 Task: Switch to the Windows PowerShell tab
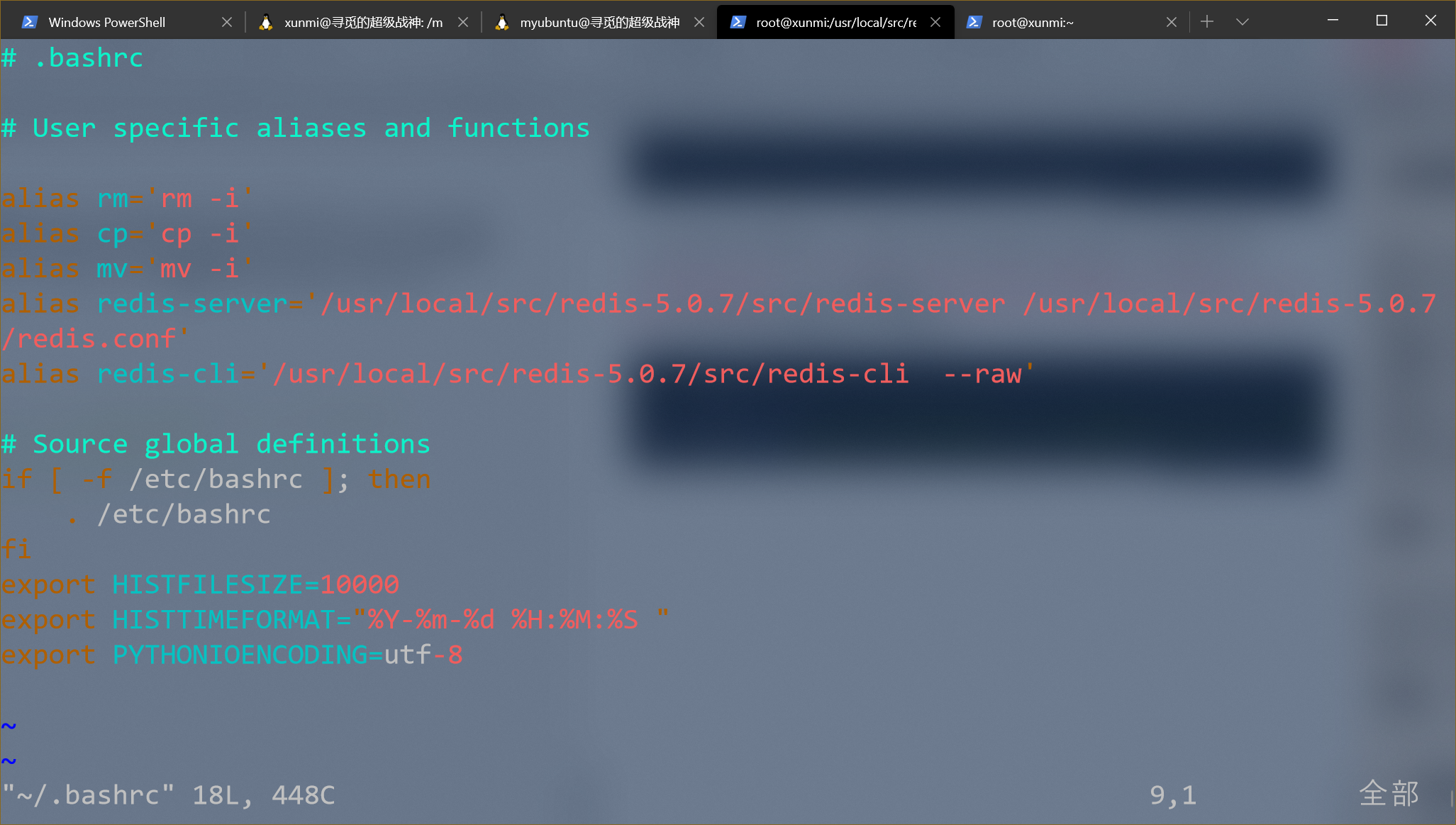106,22
